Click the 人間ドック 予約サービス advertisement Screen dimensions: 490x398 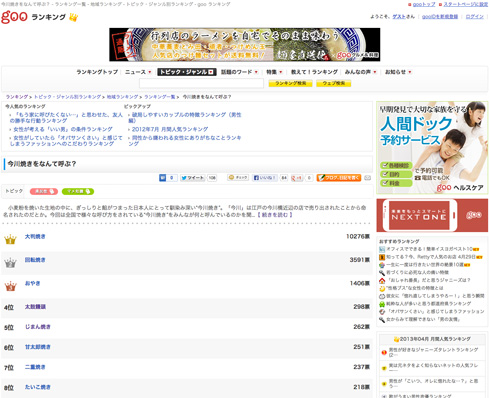(x=432, y=148)
